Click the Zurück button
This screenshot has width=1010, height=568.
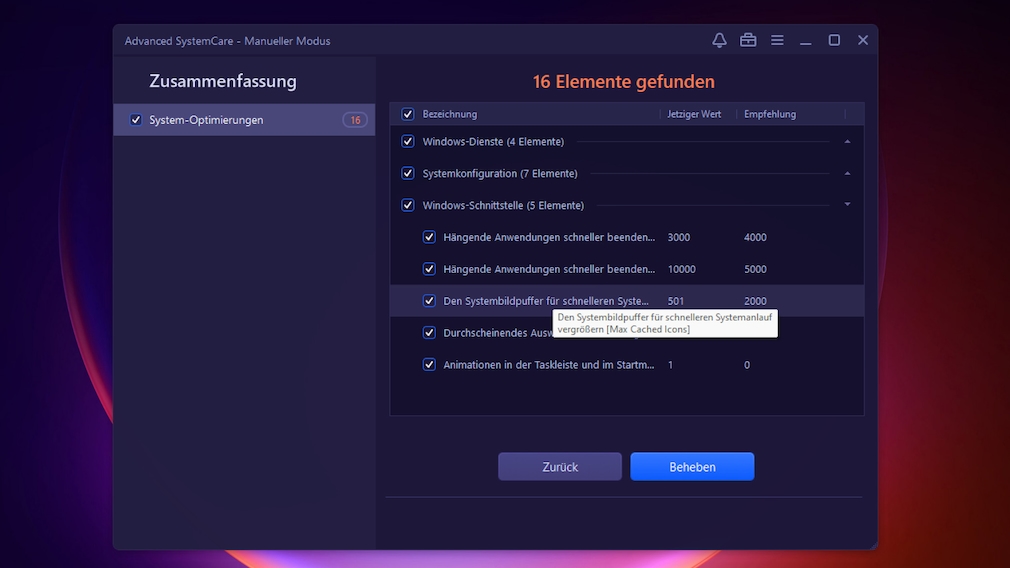(x=560, y=467)
